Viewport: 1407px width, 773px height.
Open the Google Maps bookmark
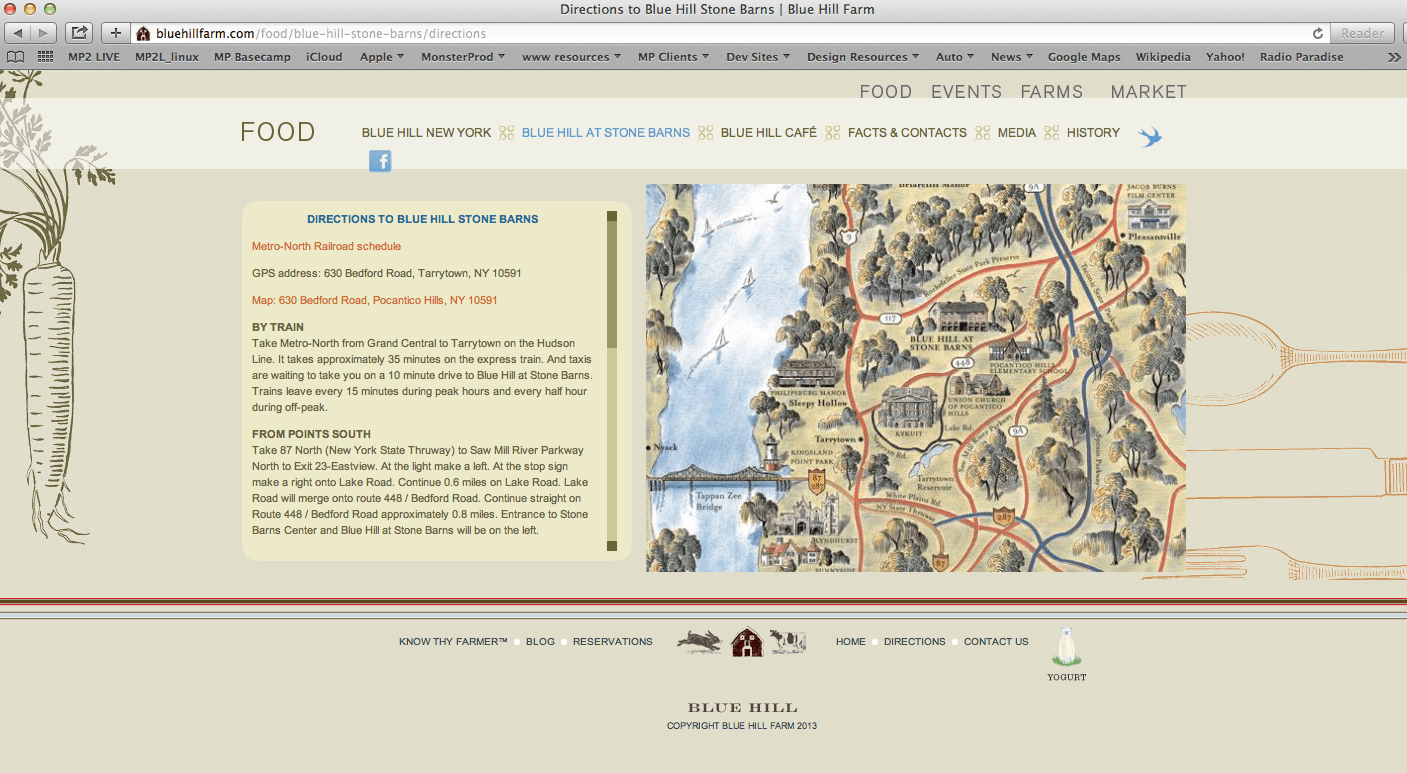[x=1084, y=57]
